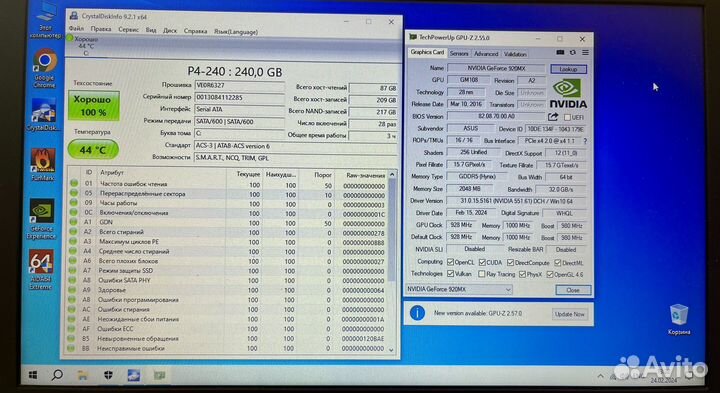Click the firmware field 'VE0R6327'

(x=240, y=86)
